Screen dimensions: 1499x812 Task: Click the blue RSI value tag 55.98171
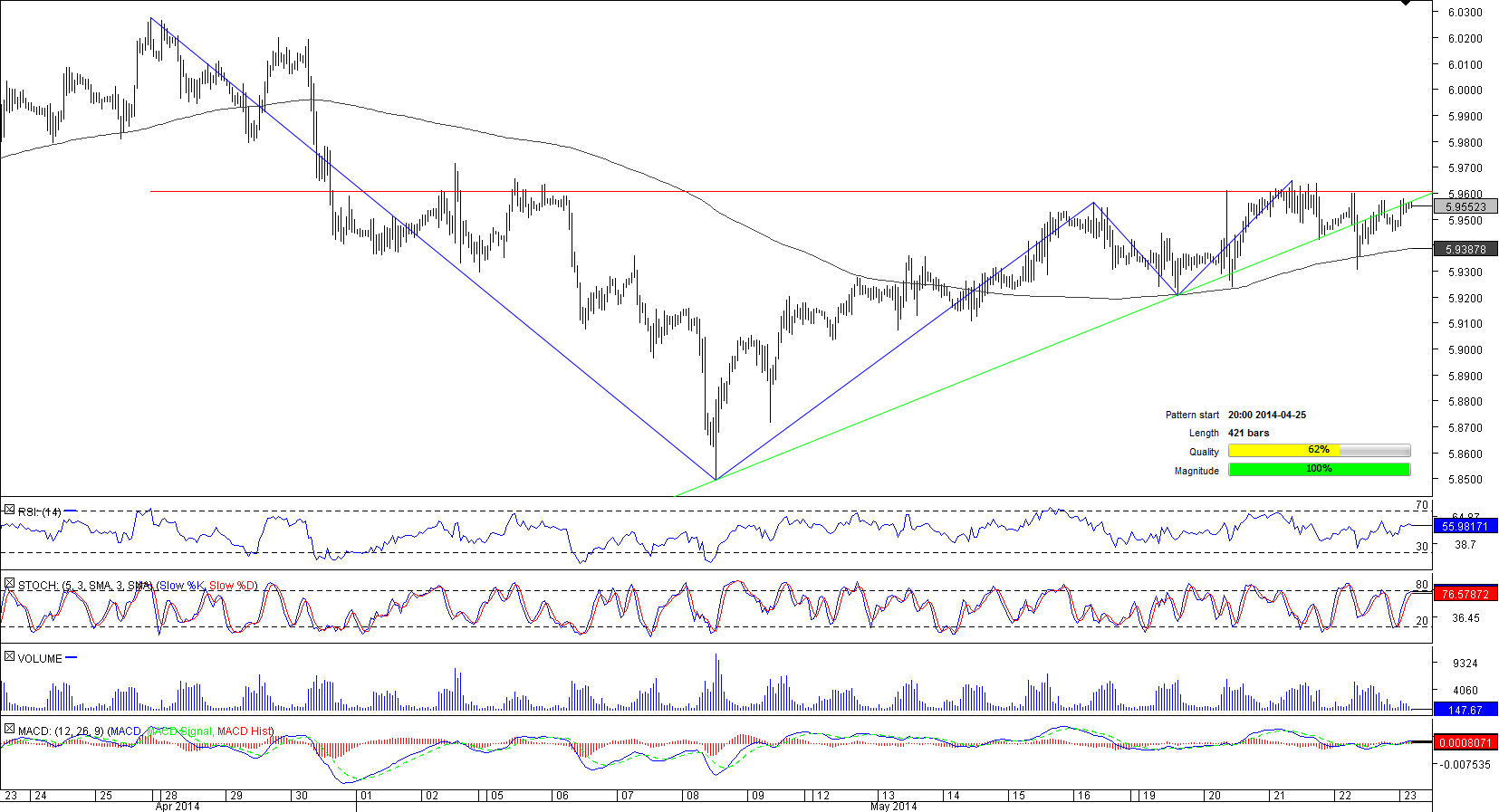point(1465,526)
